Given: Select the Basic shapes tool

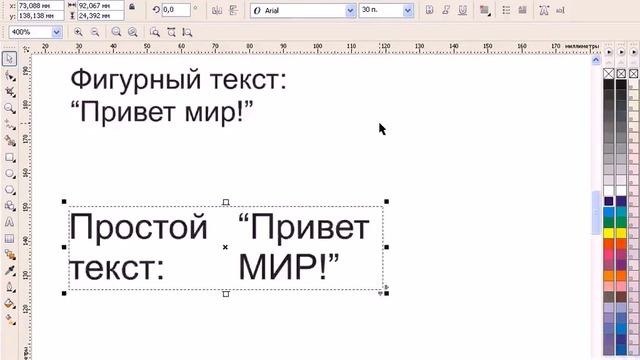Looking at the screenshot, I should pos(10,206).
